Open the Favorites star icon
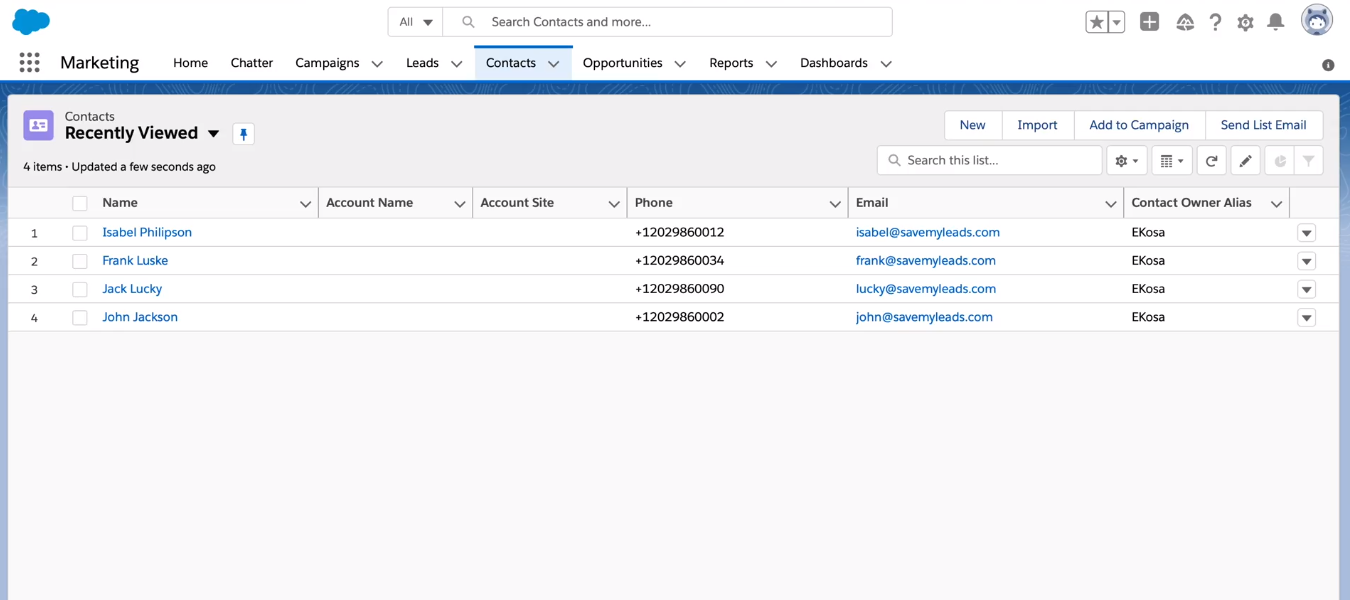Viewport: 1350px width, 600px height. pyautogui.click(x=1097, y=22)
